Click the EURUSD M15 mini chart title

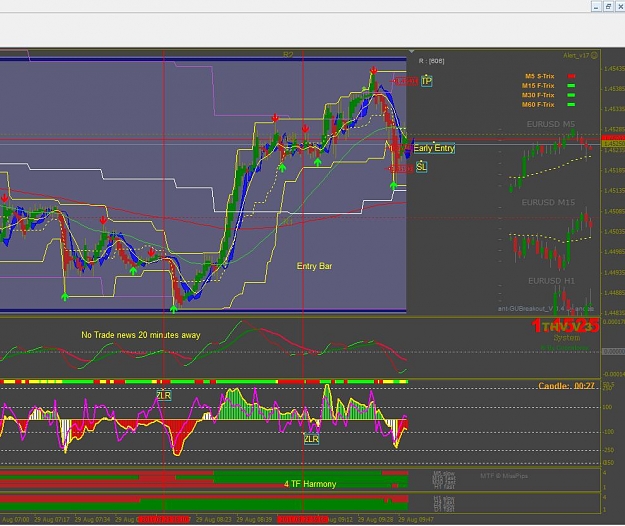548,202
